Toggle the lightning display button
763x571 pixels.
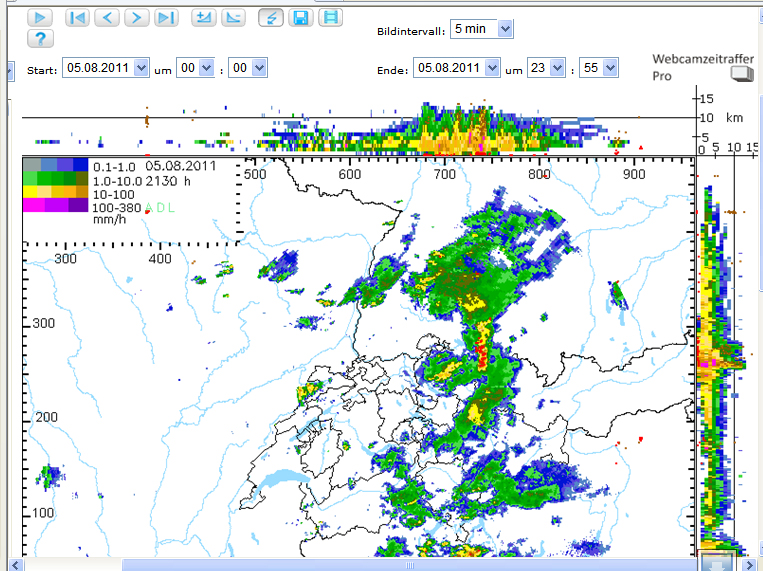tap(270, 17)
